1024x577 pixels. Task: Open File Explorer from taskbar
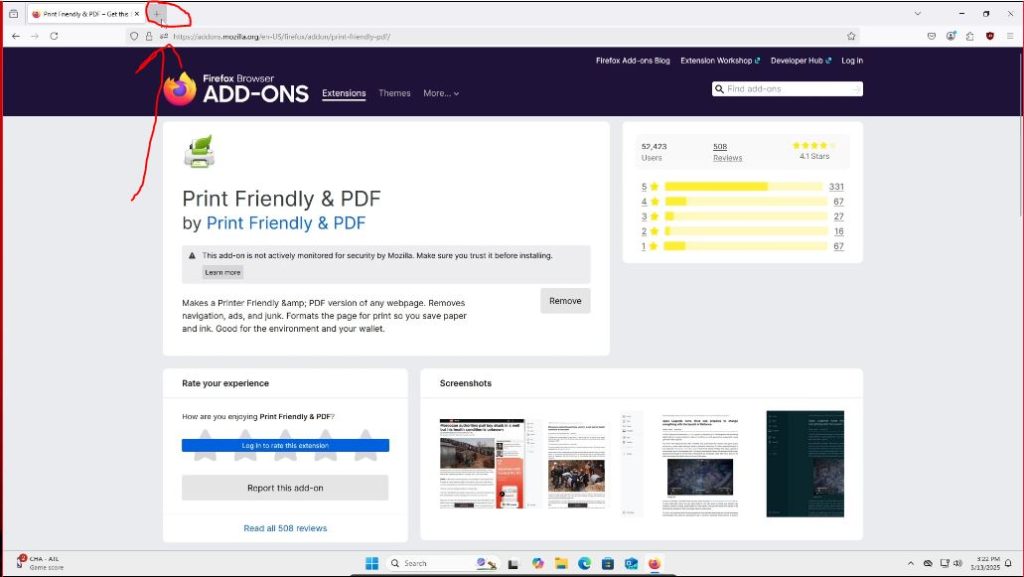(x=561, y=563)
